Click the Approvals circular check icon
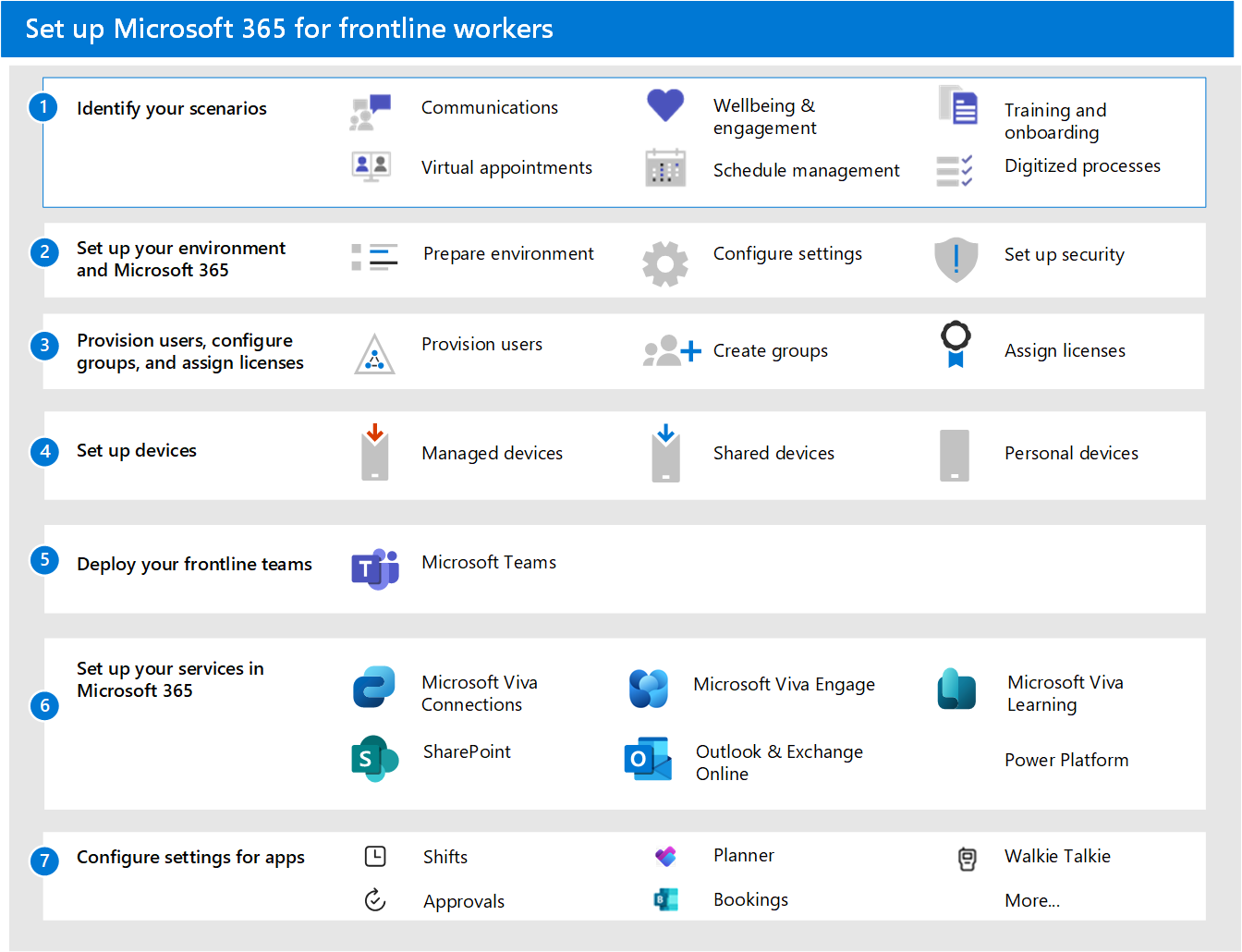 375,899
